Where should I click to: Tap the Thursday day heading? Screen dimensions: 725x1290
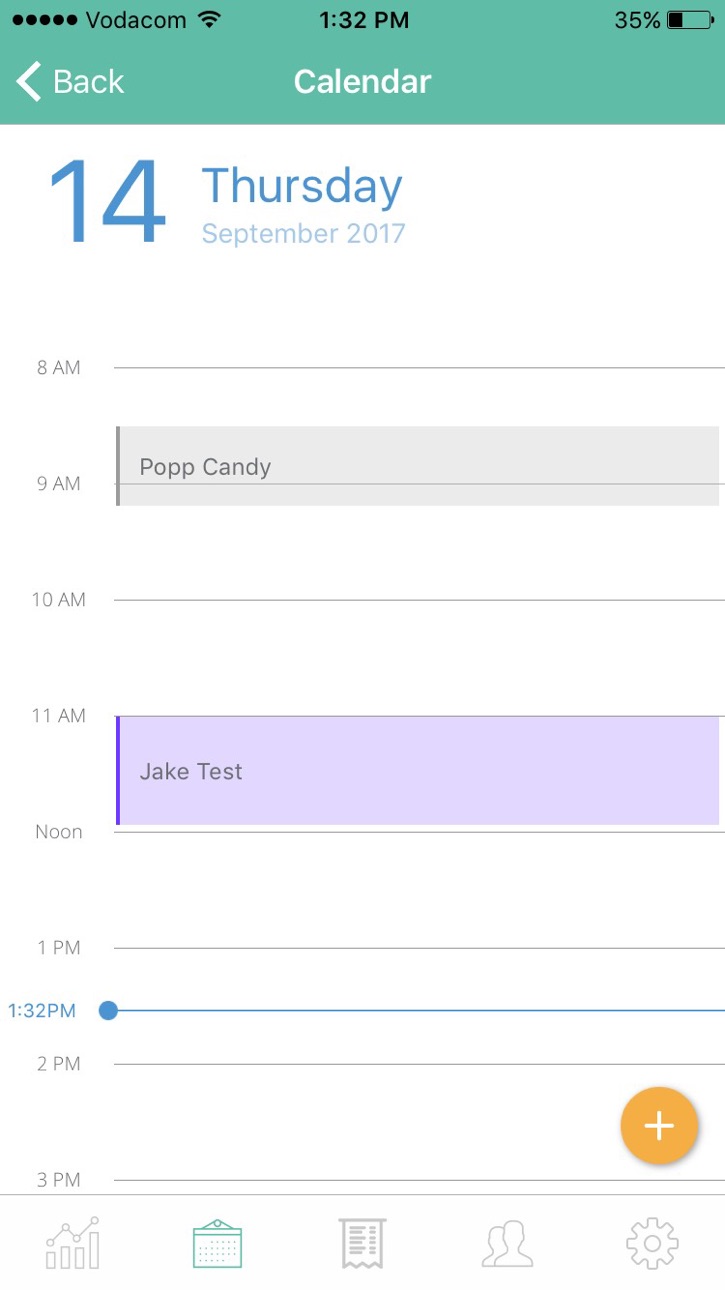(302, 186)
